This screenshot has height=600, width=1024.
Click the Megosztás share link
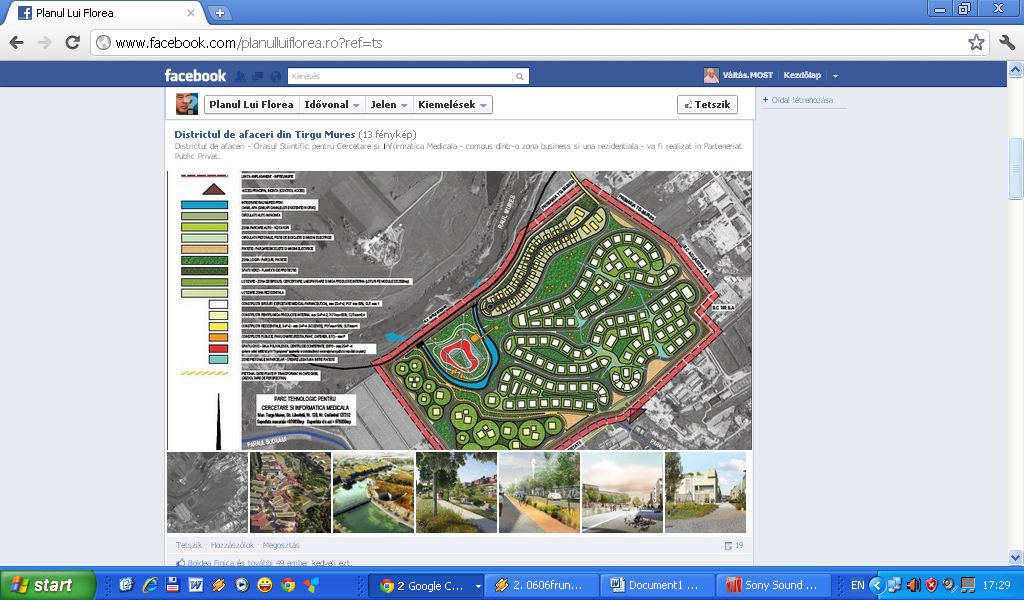click(x=281, y=545)
